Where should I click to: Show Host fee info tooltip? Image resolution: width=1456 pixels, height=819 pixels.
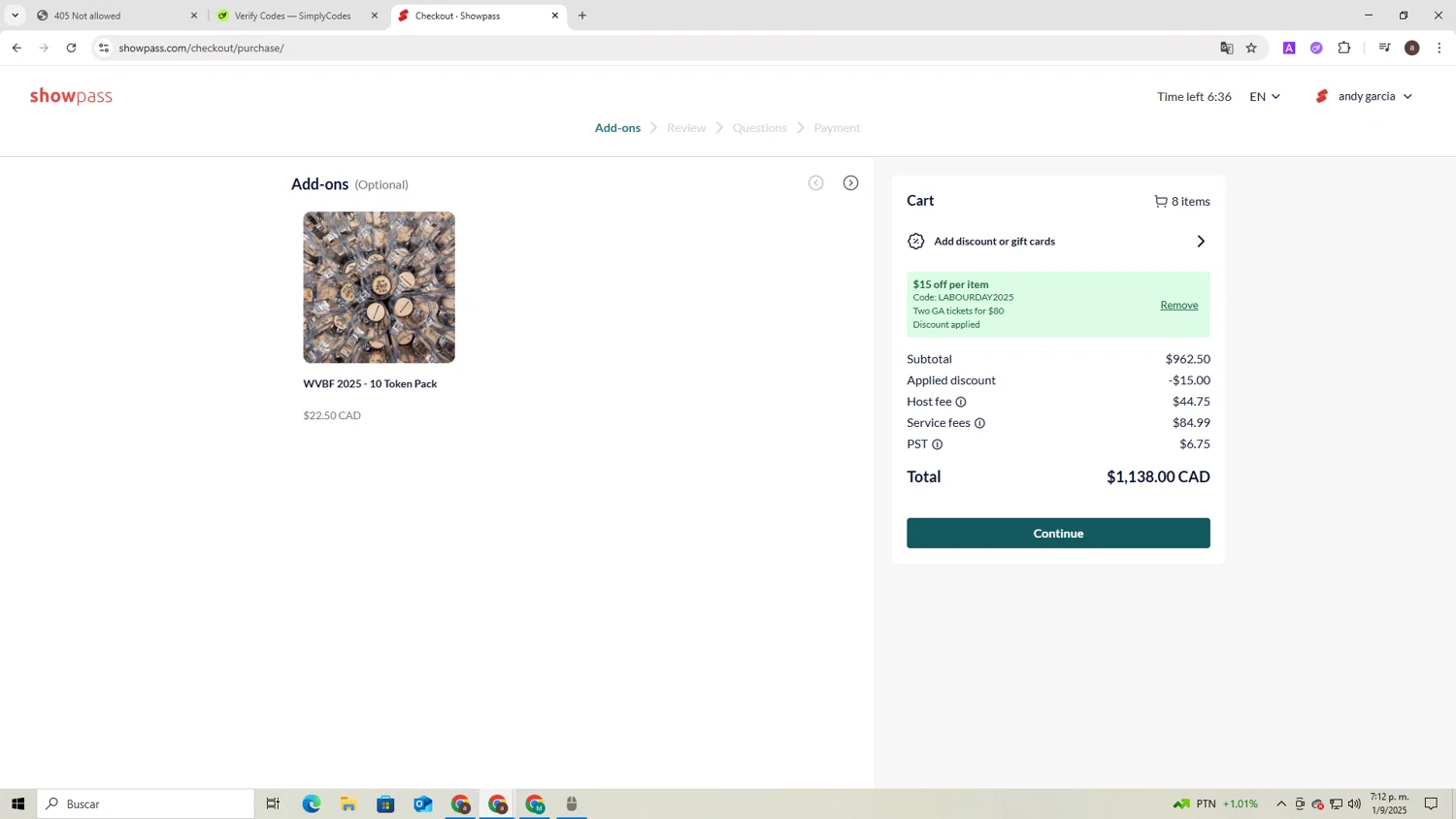(961, 402)
